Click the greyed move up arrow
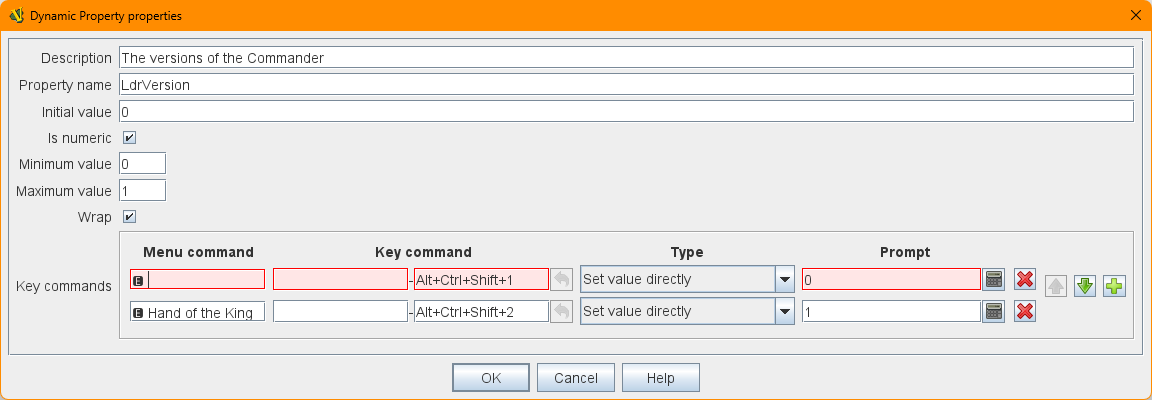Viewport: 1152px width, 400px height. [x=1056, y=287]
